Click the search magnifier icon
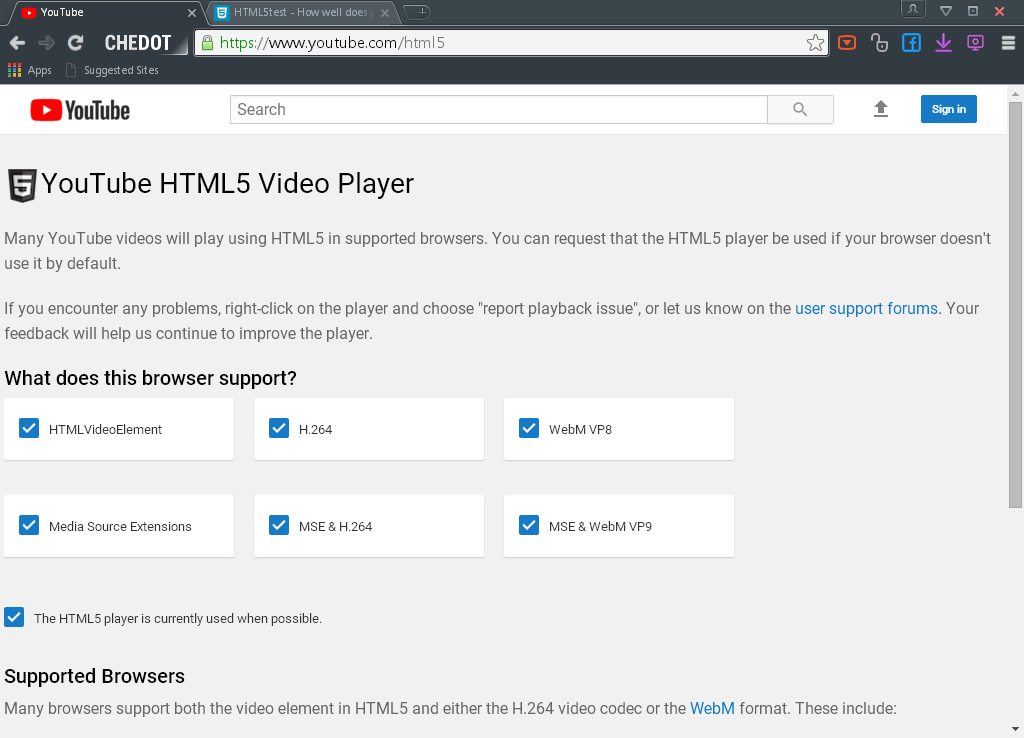The width and height of the screenshot is (1024, 738). coord(800,109)
